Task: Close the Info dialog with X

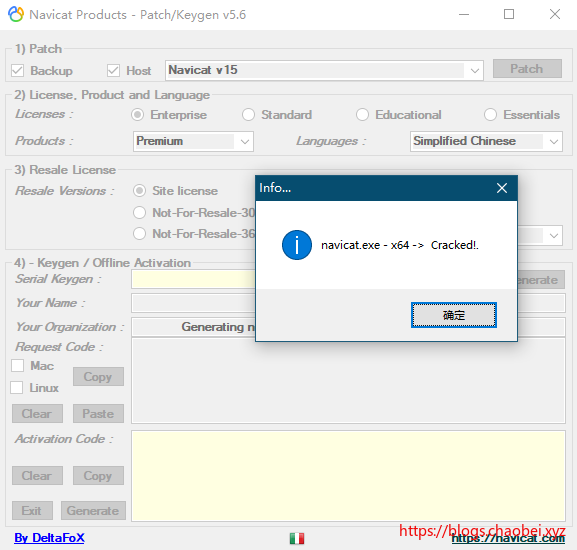Action: 502,188
